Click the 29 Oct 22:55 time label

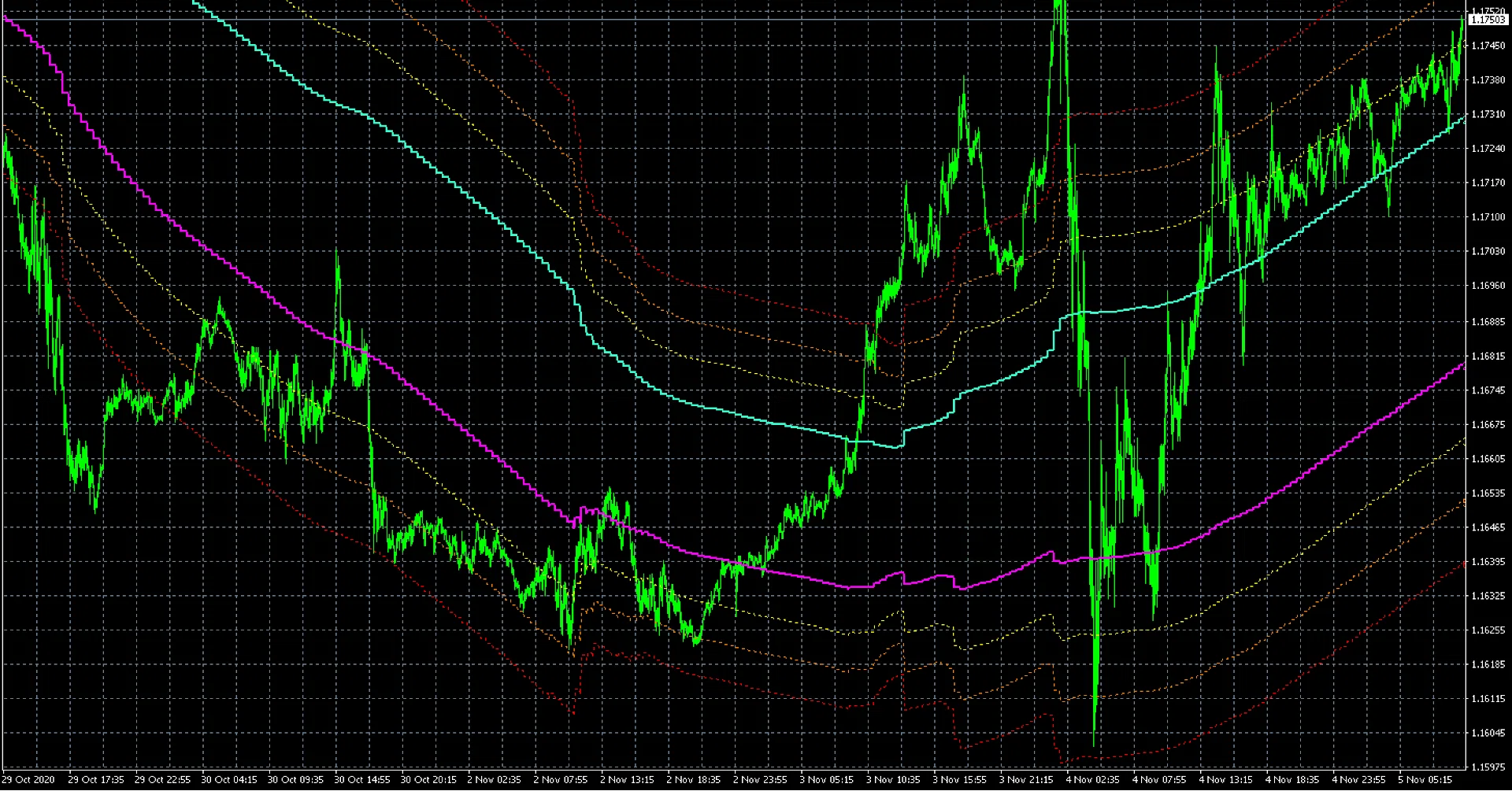pyautogui.click(x=162, y=780)
